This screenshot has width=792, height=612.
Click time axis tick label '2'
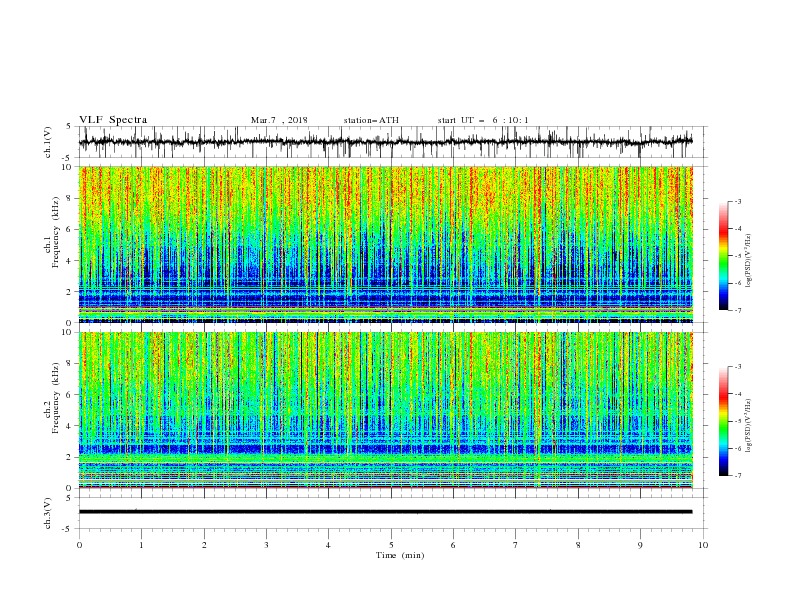pyautogui.click(x=204, y=545)
